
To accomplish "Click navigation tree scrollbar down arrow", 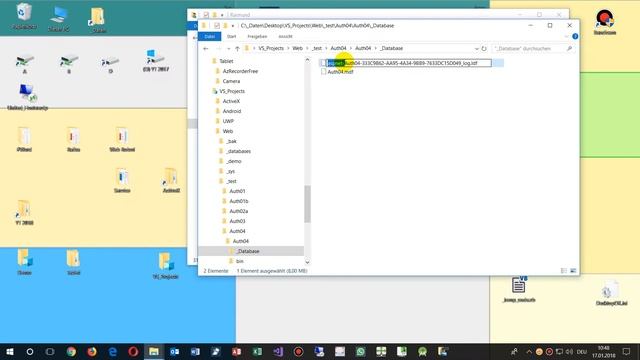I will point(307,262).
